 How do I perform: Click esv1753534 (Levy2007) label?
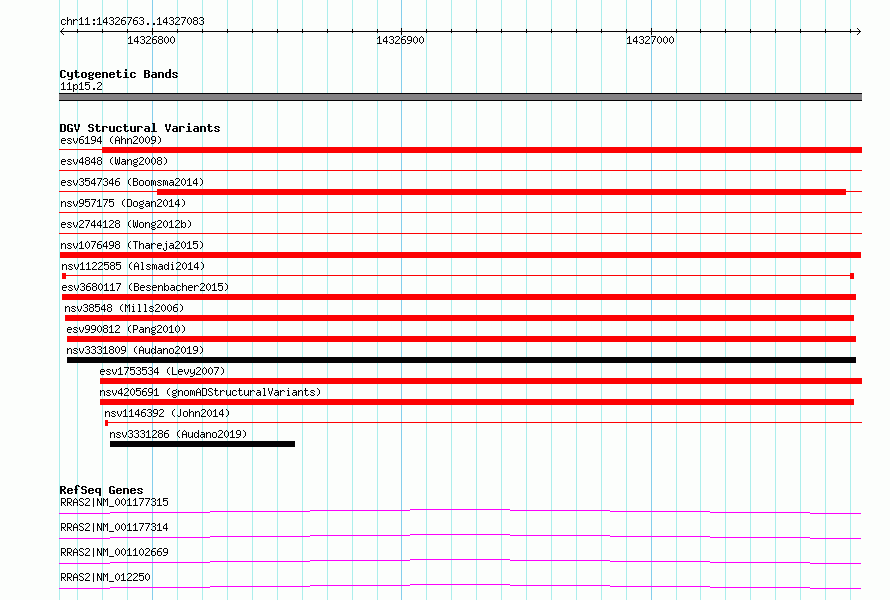click(x=162, y=371)
